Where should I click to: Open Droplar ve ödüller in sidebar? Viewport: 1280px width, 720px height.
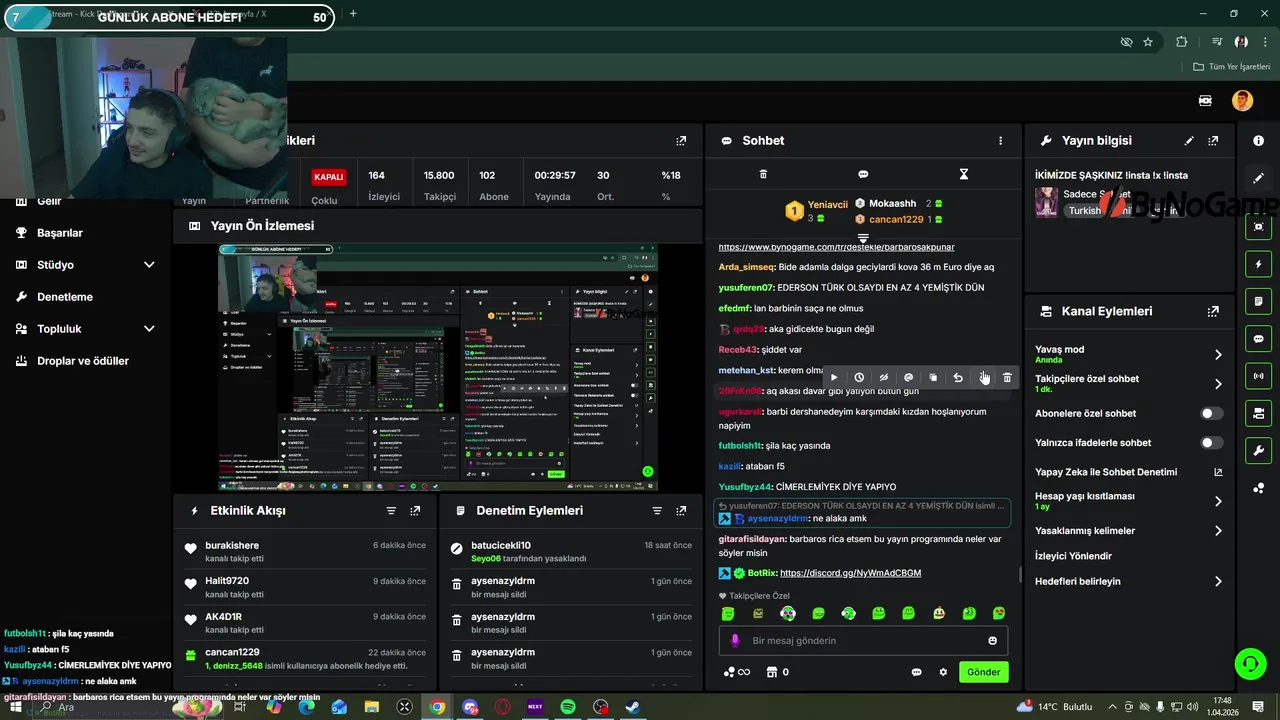pos(83,361)
